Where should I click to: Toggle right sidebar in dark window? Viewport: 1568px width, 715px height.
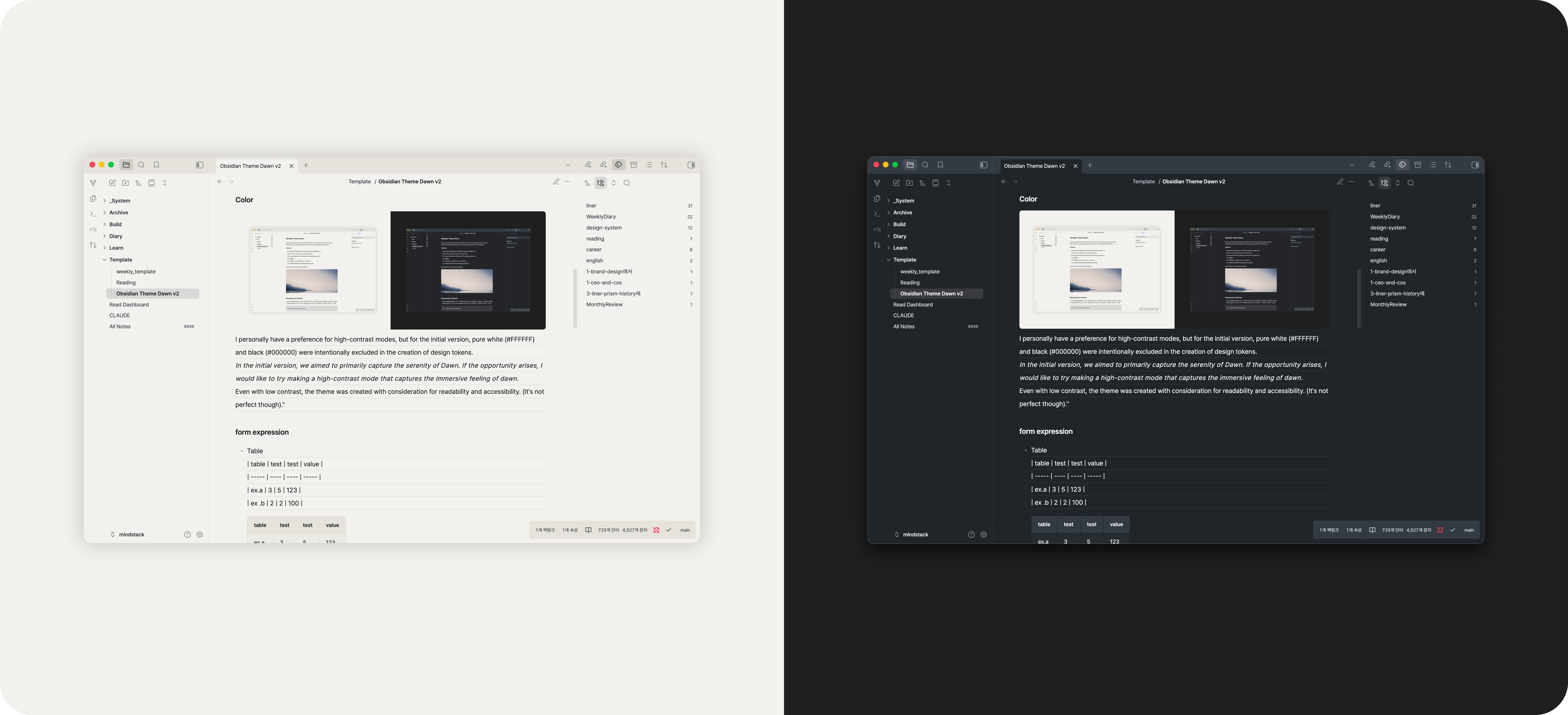(x=1476, y=165)
